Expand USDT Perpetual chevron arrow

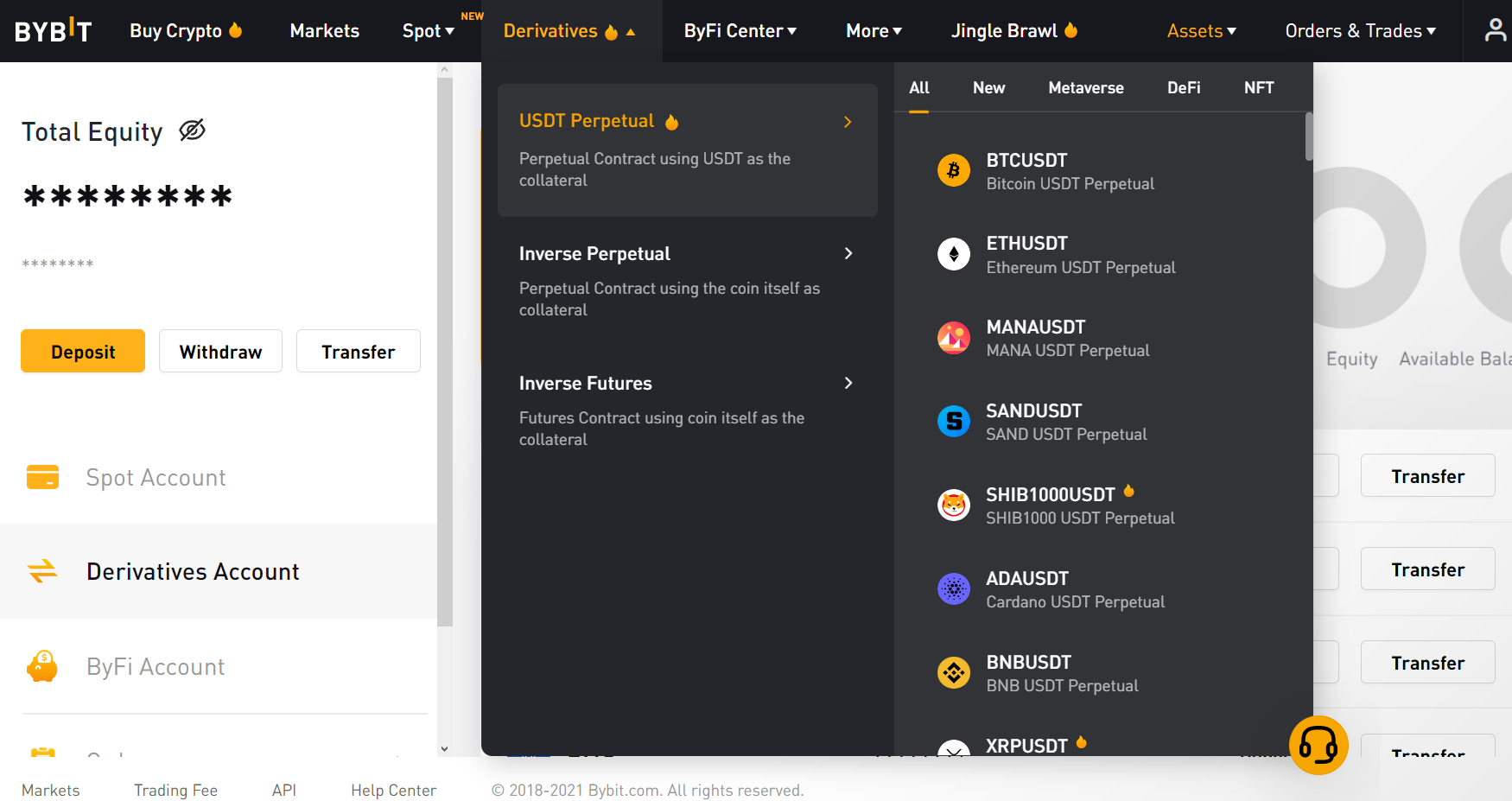(848, 122)
